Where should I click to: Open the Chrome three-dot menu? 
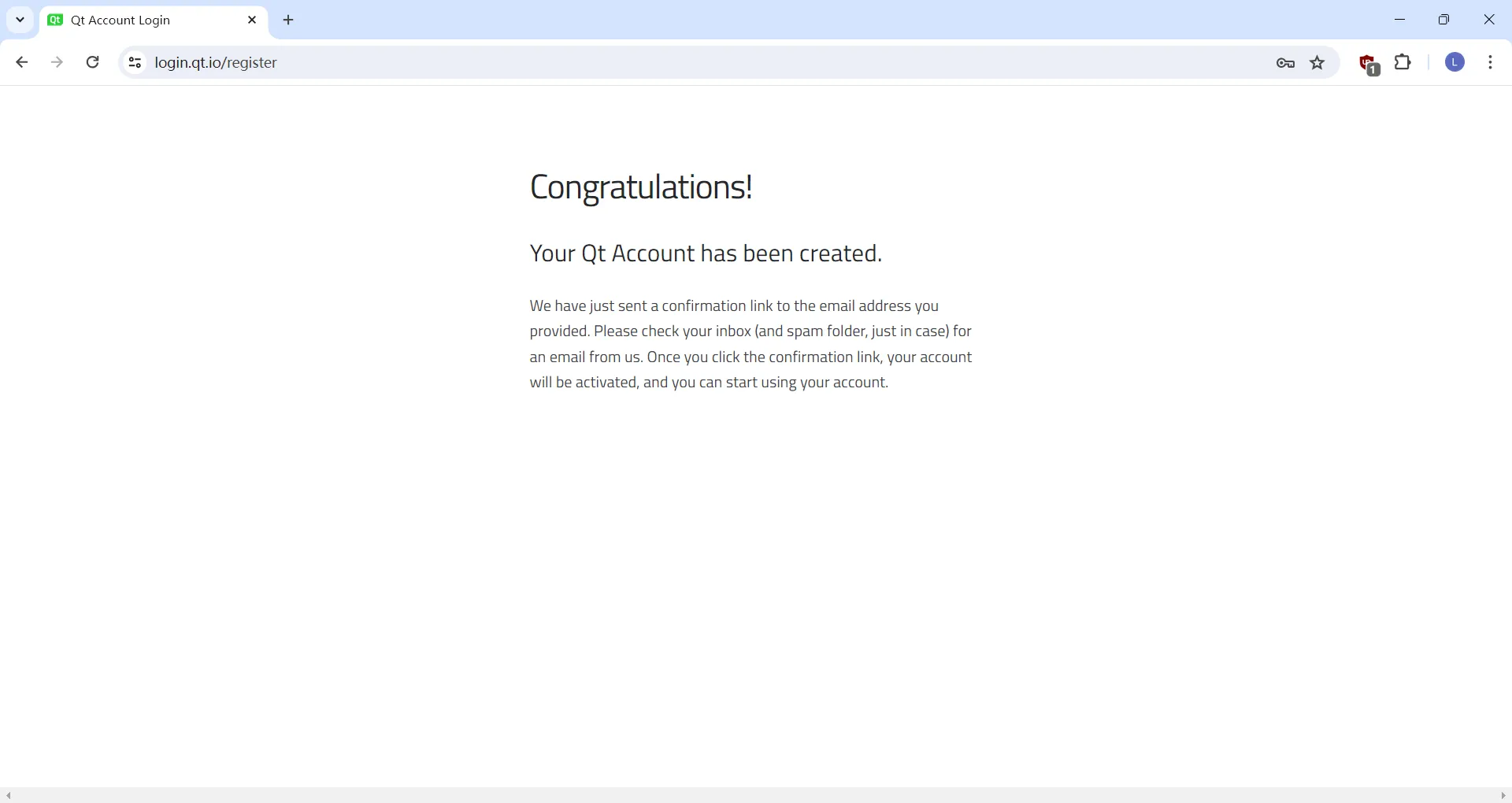tap(1492, 63)
